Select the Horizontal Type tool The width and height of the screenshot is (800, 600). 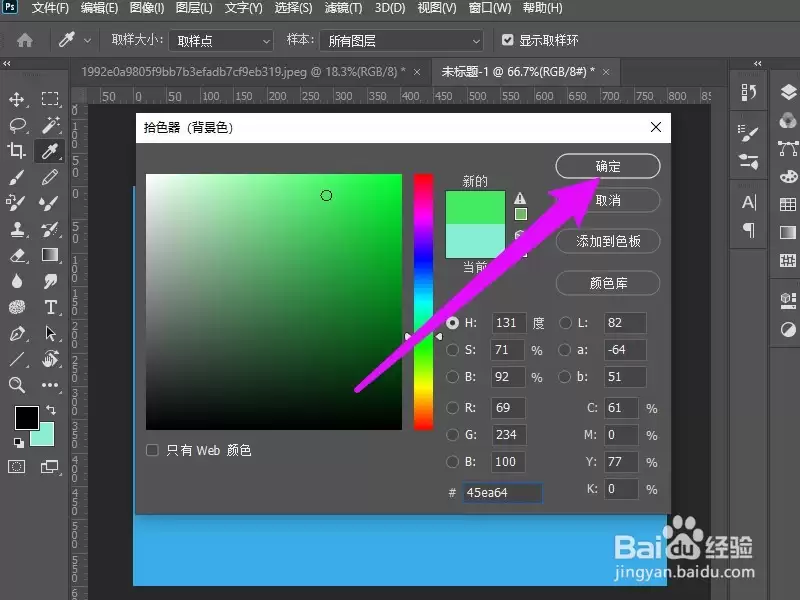[x=51, y=307]
